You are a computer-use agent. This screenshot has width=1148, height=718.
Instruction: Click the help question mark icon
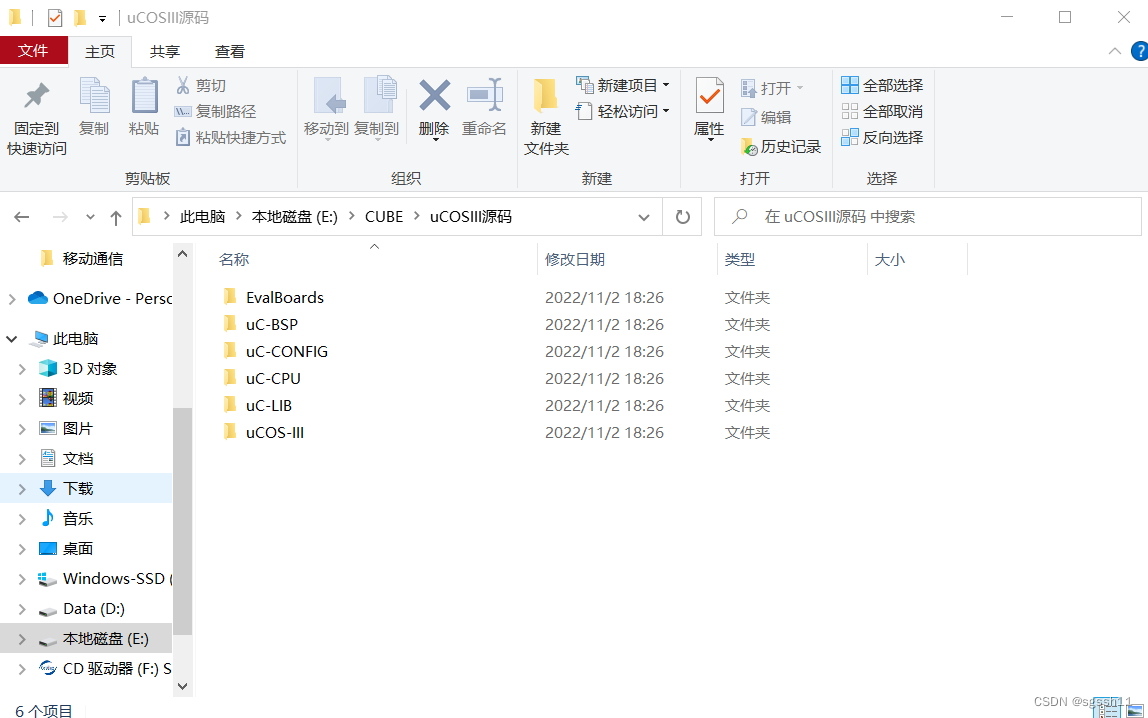[1139, 51]
